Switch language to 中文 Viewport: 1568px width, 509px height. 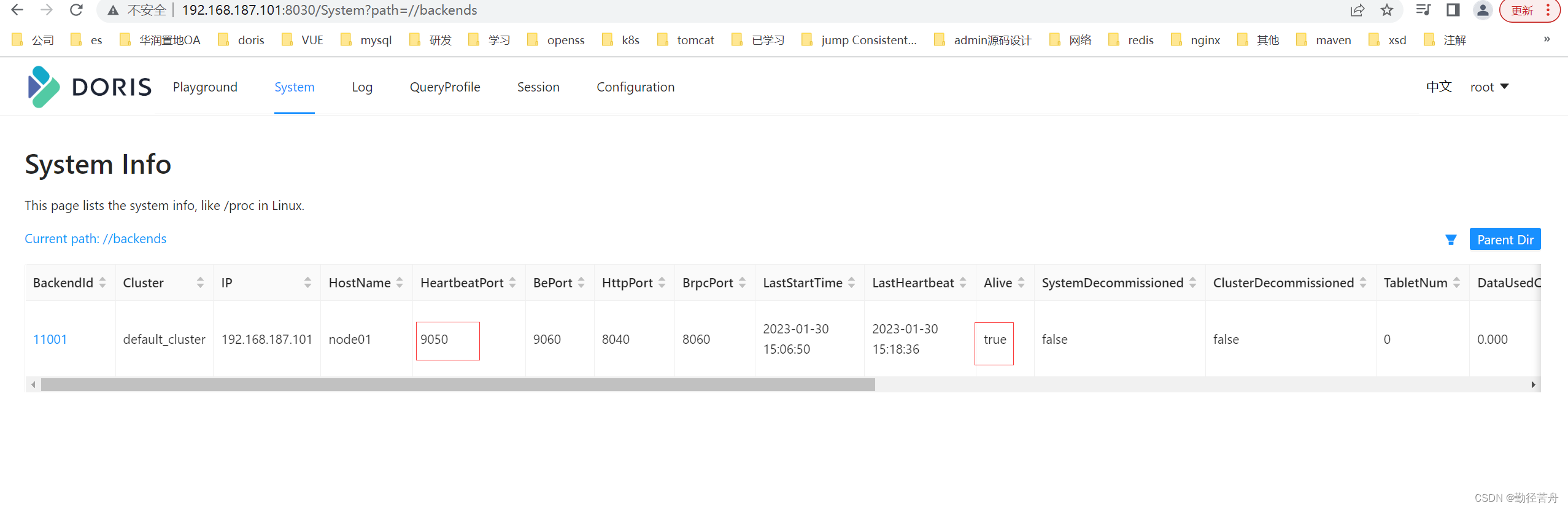tap(1439, 87)
